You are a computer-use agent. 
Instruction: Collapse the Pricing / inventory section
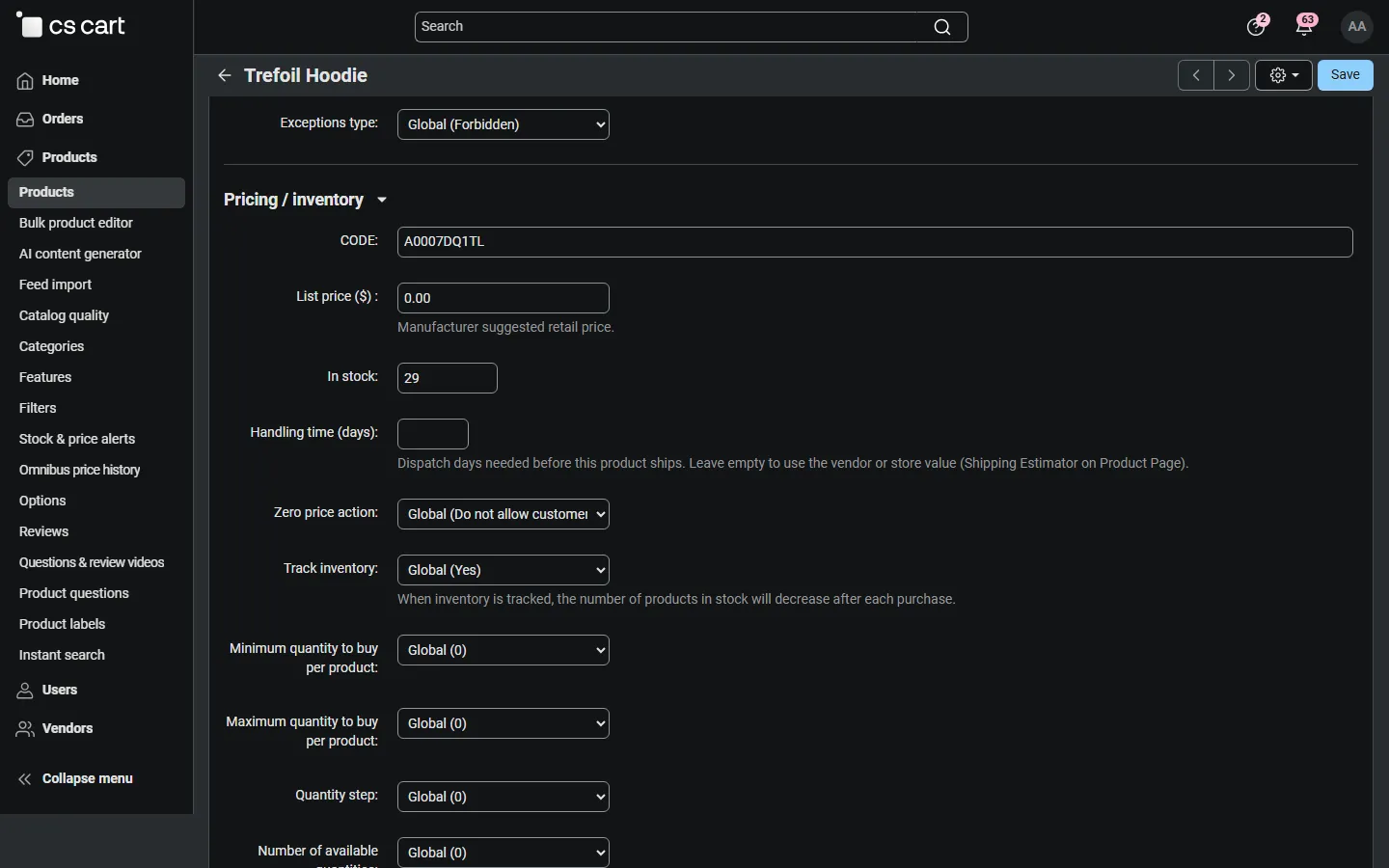point(306,200)
